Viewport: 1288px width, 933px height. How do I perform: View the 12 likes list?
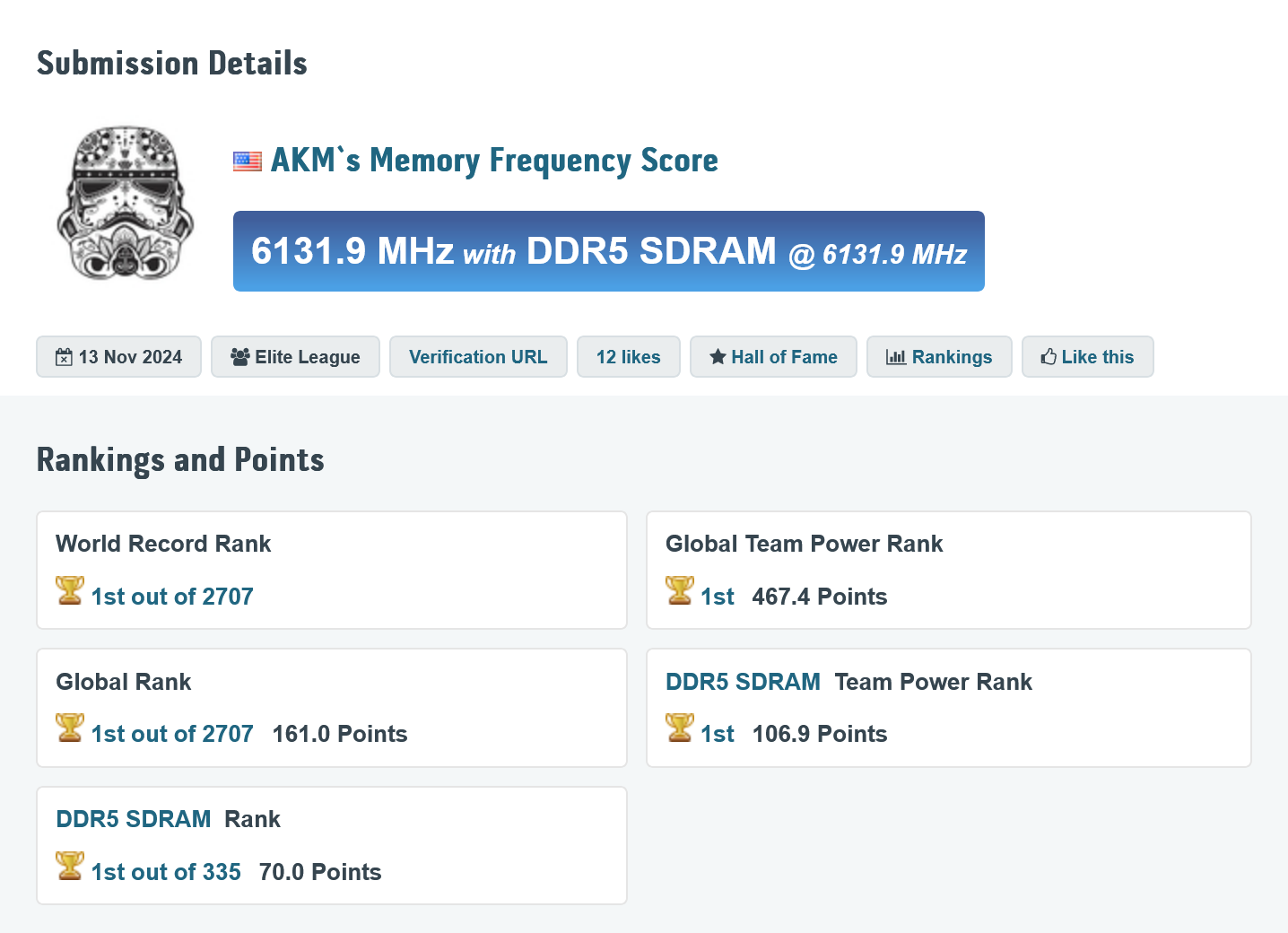628,357
